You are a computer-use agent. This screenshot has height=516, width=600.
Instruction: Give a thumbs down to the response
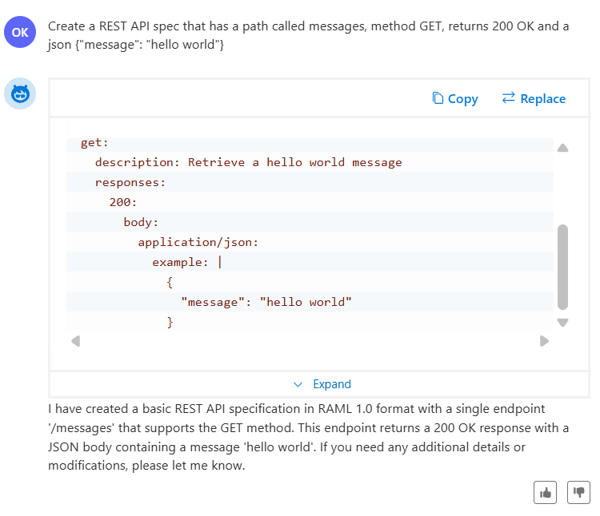[579, 492]
